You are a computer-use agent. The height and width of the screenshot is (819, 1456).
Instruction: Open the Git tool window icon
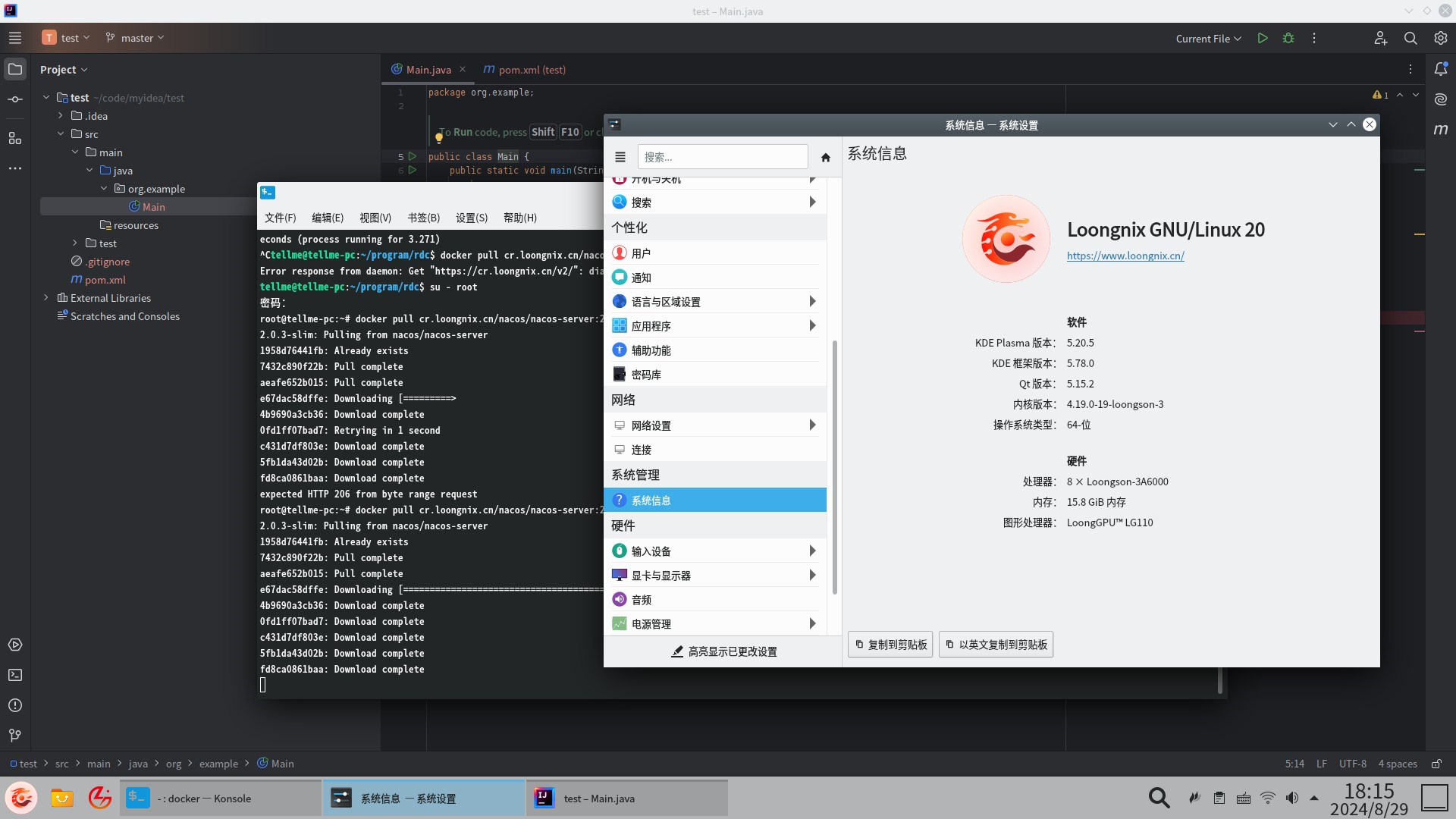(x=15, y=736)
